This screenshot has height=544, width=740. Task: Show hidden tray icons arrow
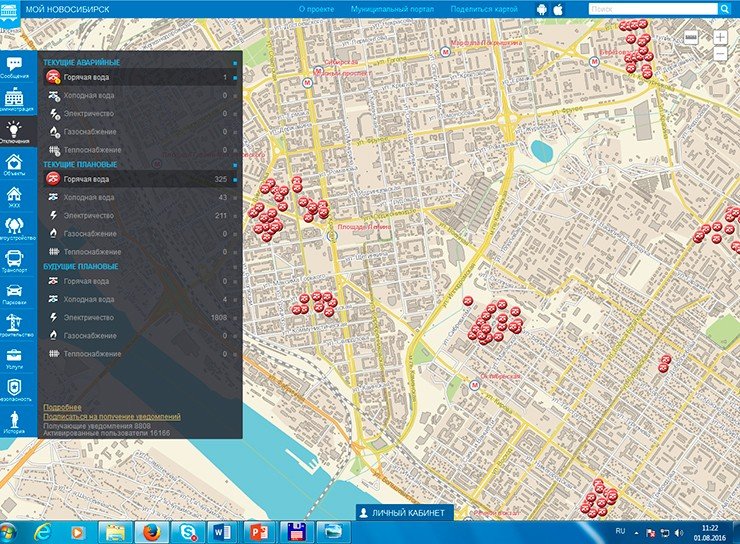[x=636, y=533]
